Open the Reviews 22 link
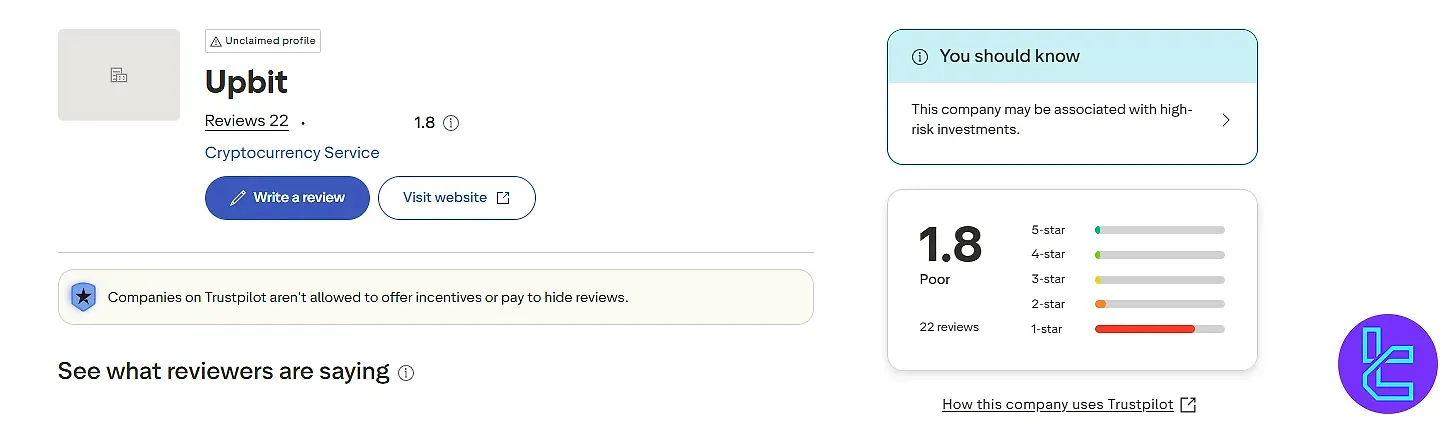 [x=246, y=121]
